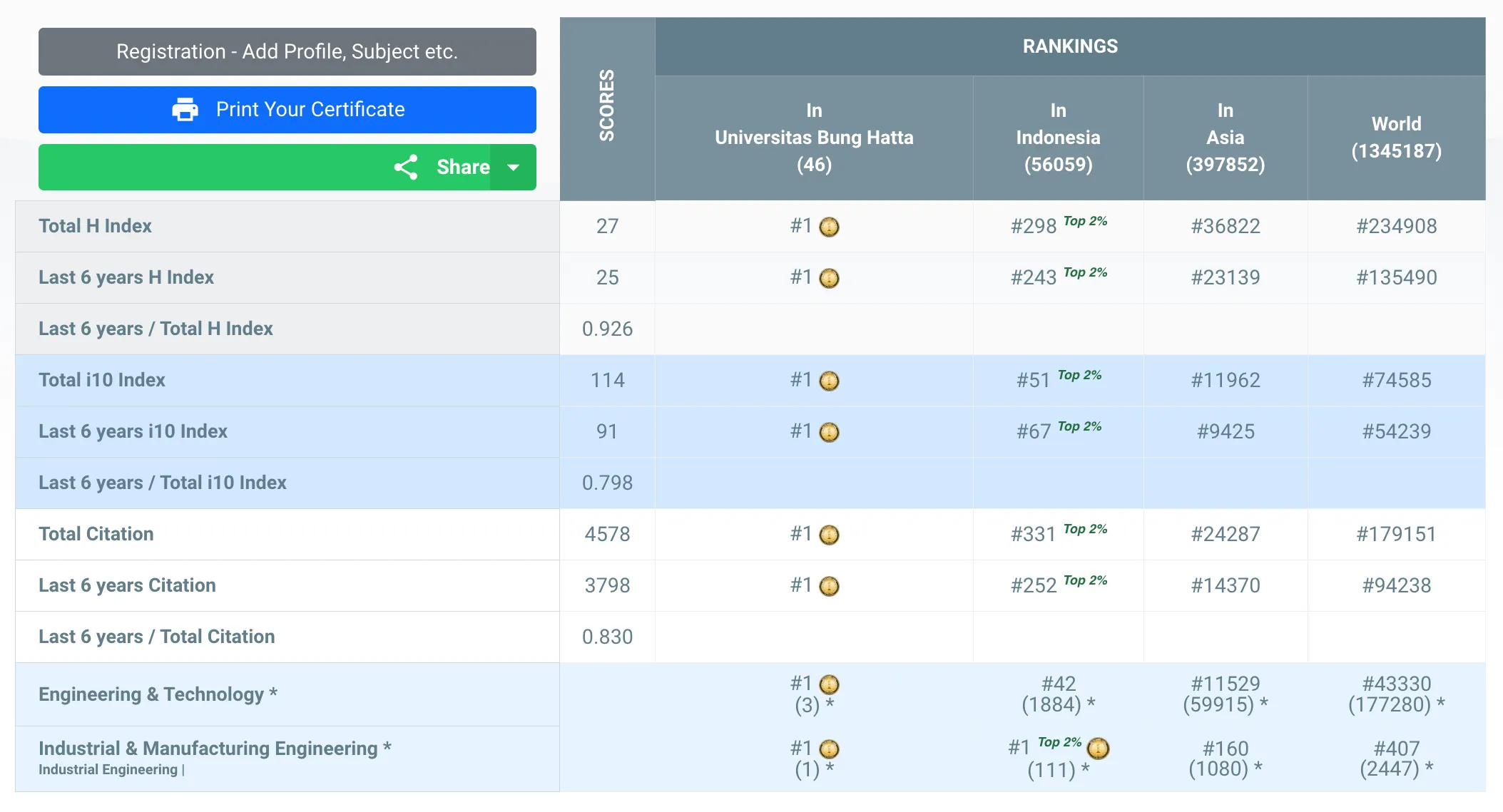This screenshot has width=1503, height=812.
Task: Click the Share button label
Action: 462,168
